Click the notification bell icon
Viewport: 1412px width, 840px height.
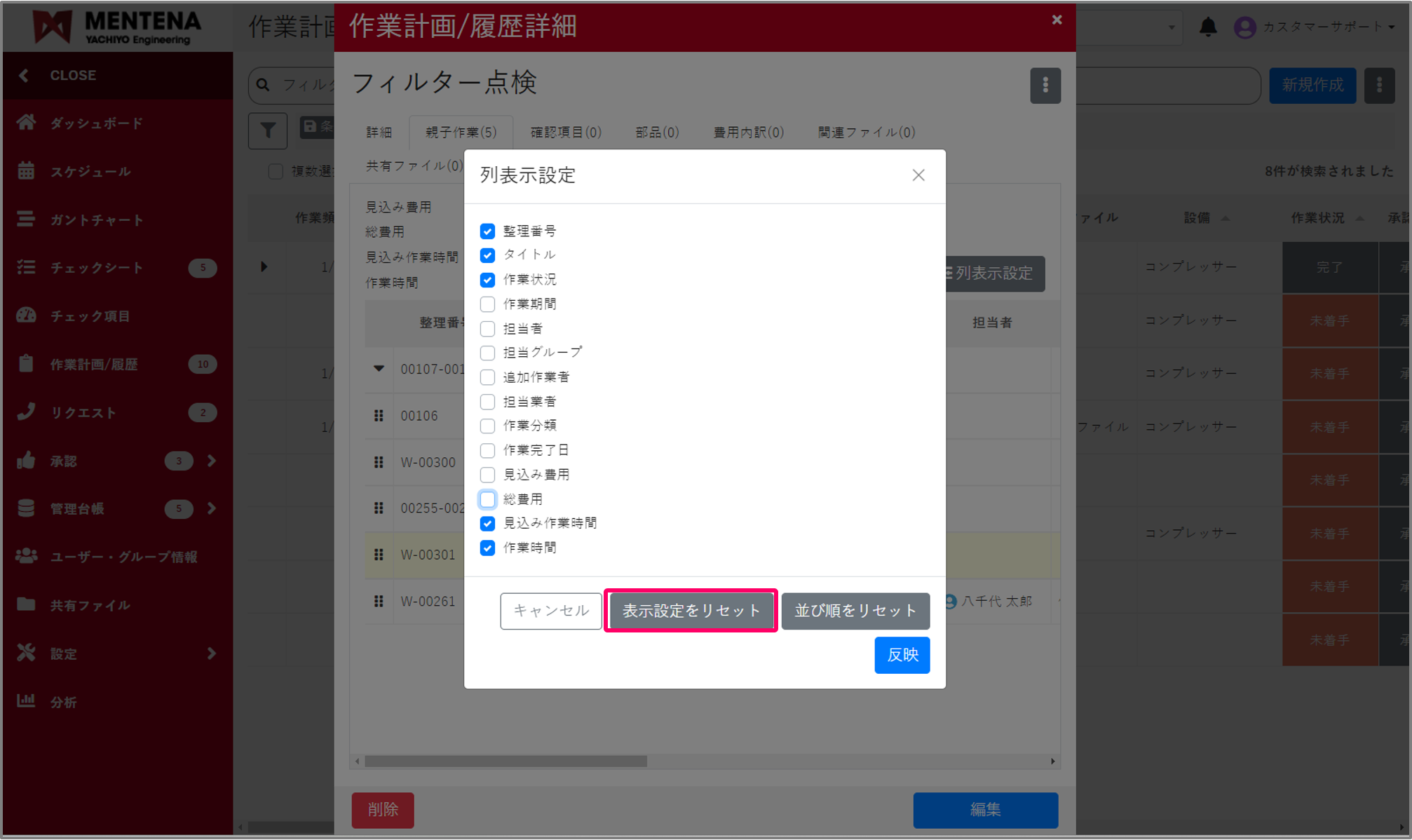1208,27
